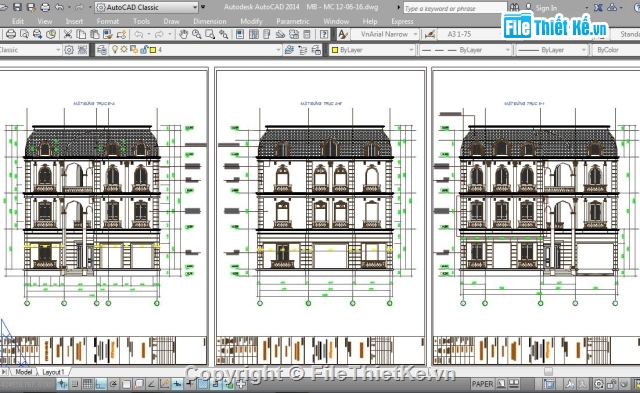The image size is (640, 393).
Task: Open Layer Properties Manager icon
Action: point(102,50)
